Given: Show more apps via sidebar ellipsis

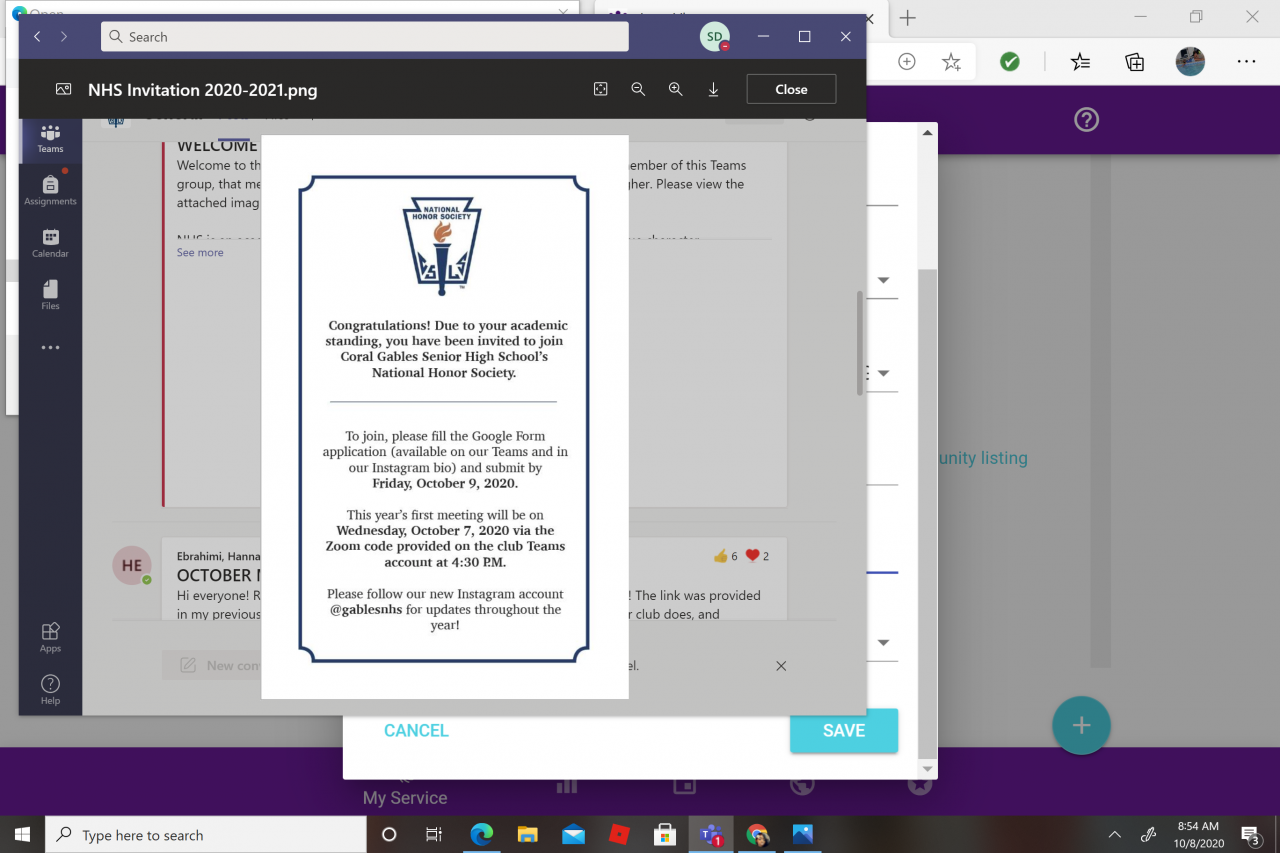Looking at the screenshot, I should tap(50, 348).
